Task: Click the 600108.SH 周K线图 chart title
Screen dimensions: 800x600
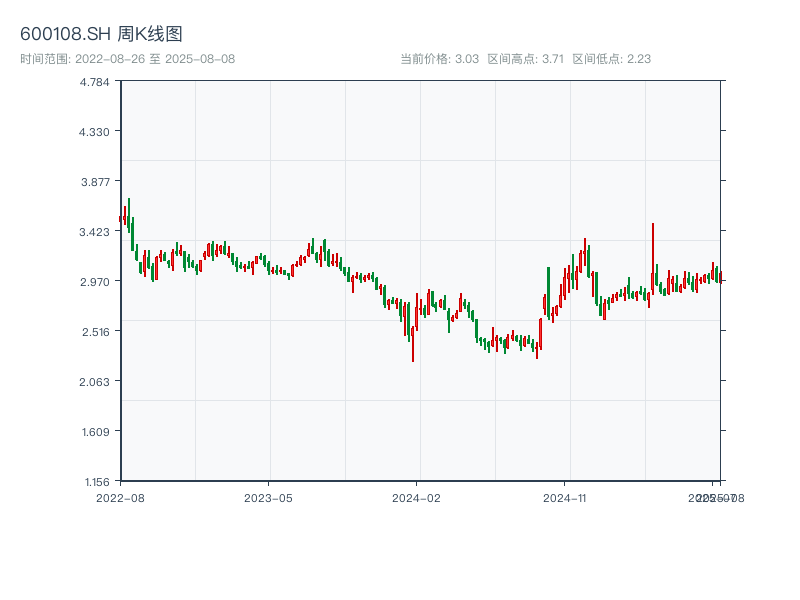Action: coord(101,35)
